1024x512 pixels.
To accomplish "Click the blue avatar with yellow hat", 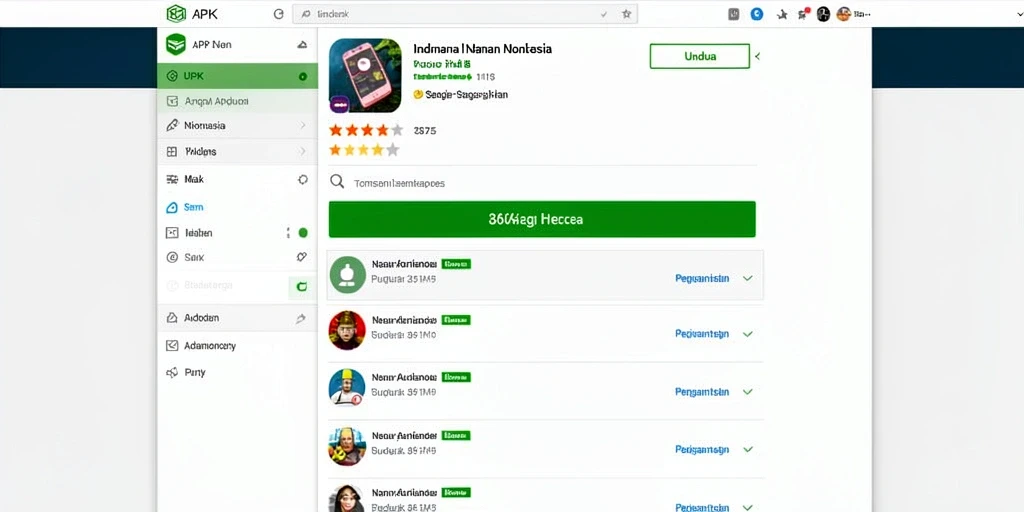I will [347, 387].
